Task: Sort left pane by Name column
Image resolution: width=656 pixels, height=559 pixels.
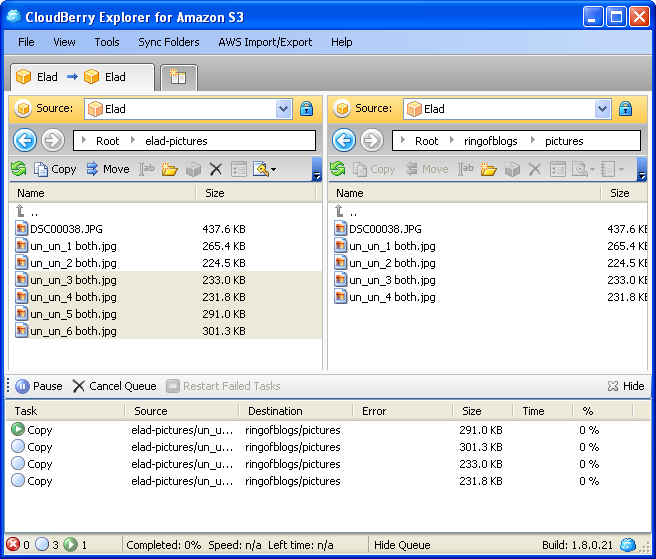Action: click(102, 193)
